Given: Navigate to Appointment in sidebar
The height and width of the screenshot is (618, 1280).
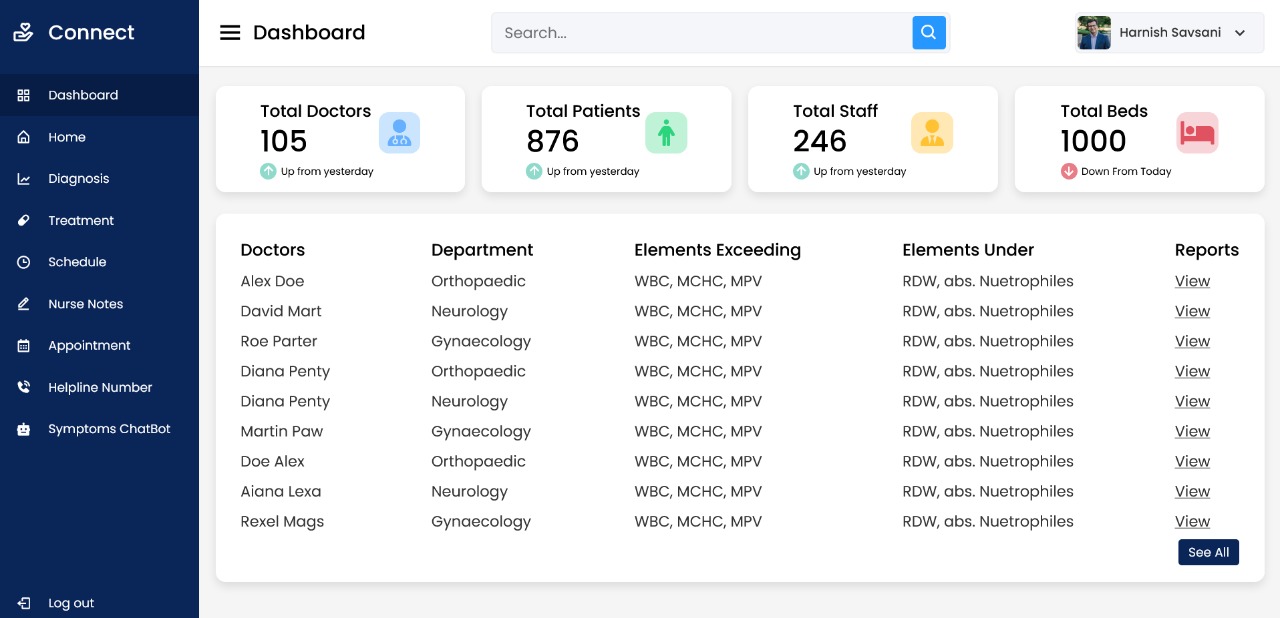Looking at the screenshot, I should pos(89,346).
